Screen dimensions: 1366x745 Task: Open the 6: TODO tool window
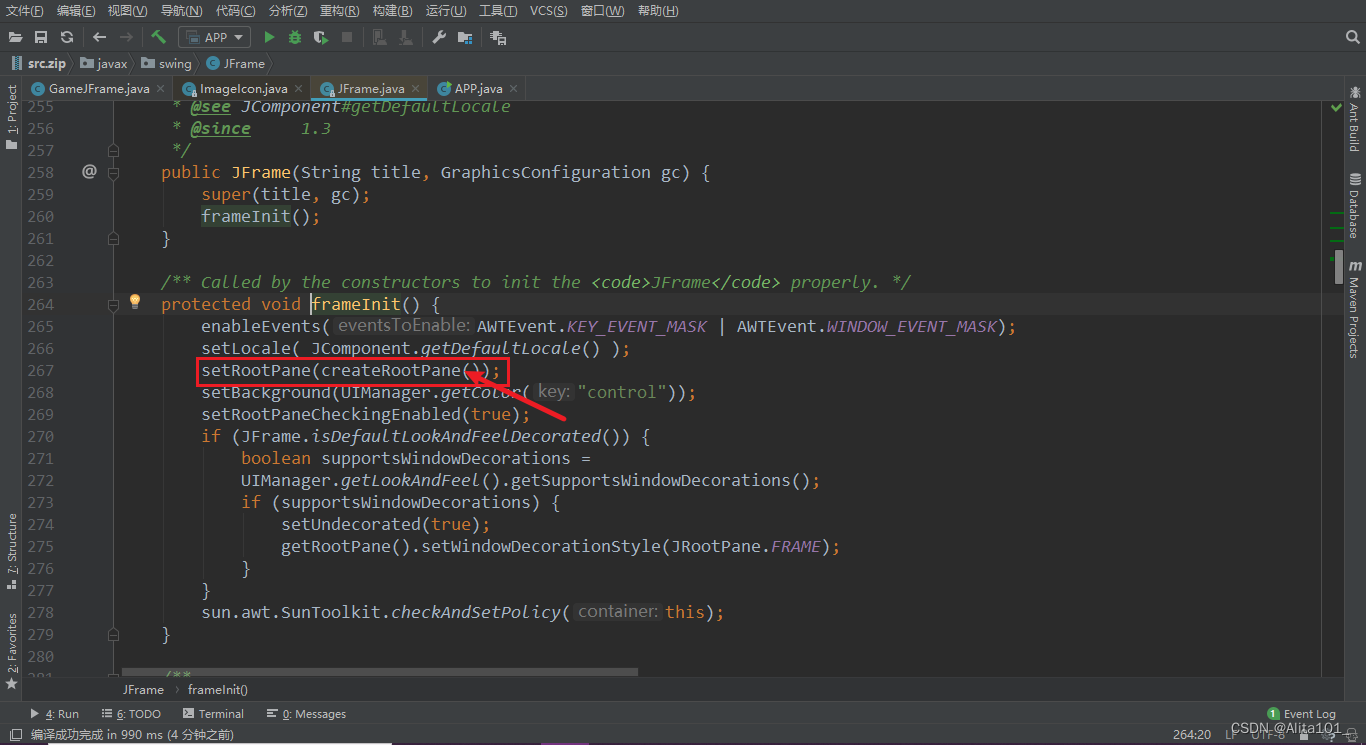(x=131, y=714)
